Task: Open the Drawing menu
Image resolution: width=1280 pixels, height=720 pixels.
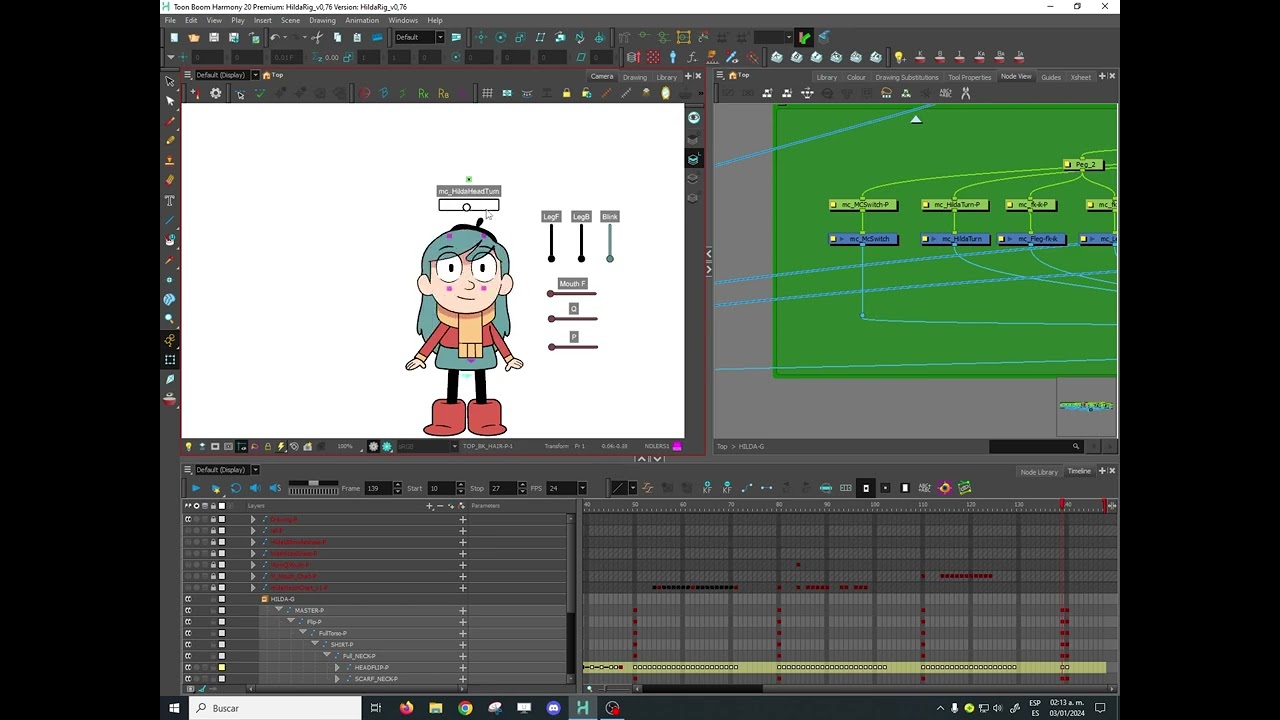Action: [322, 20]
